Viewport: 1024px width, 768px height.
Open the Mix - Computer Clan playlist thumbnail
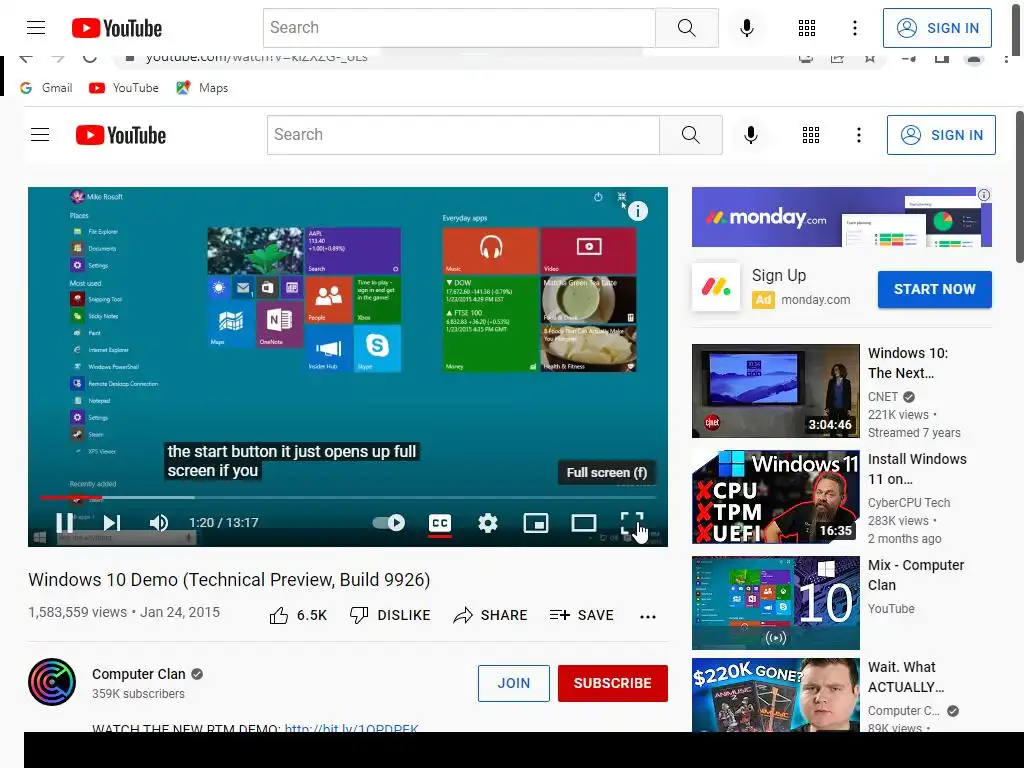[x=776, y=603]
